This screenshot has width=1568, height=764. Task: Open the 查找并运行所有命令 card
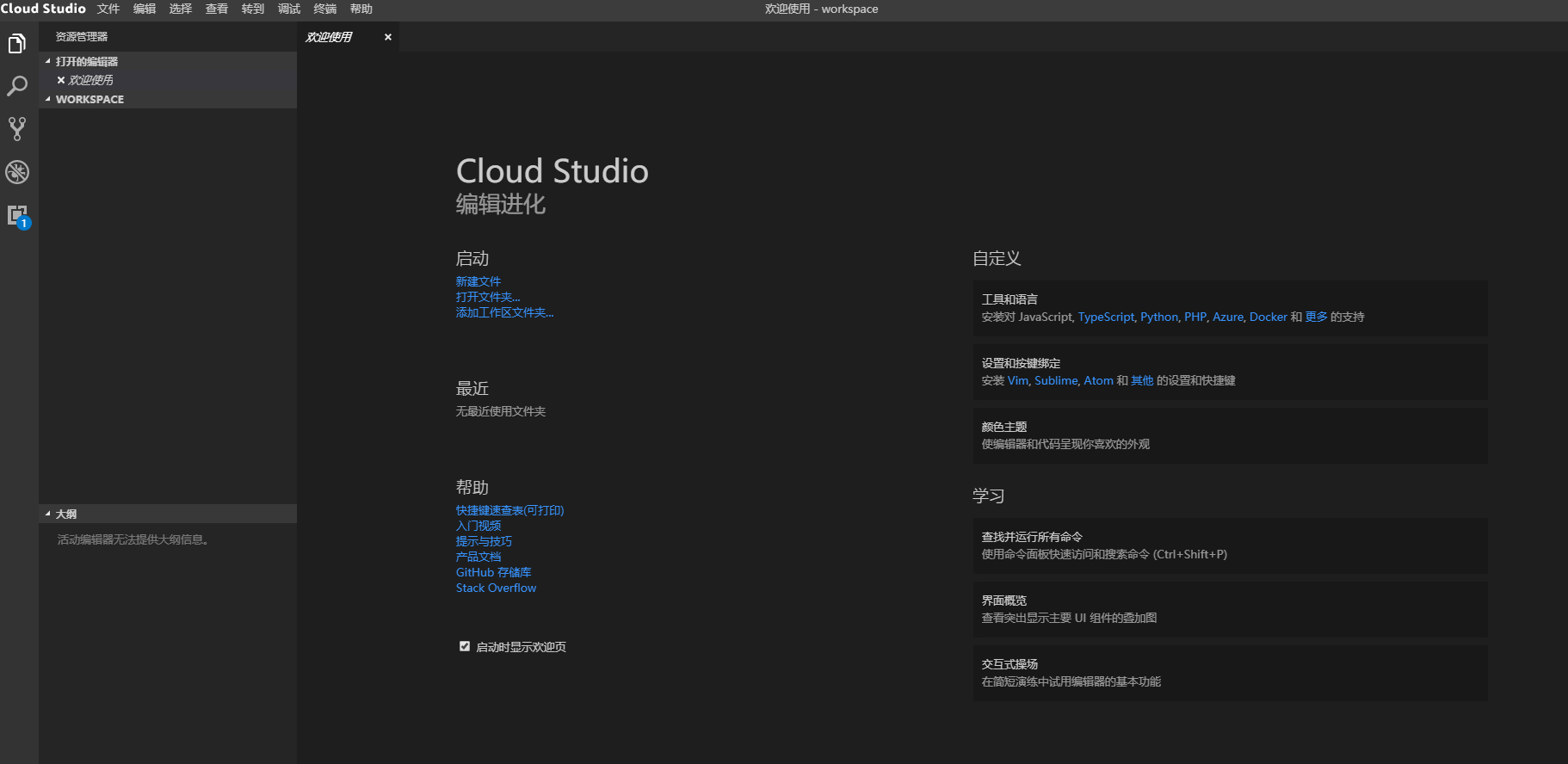click(x=1231, y=545)
